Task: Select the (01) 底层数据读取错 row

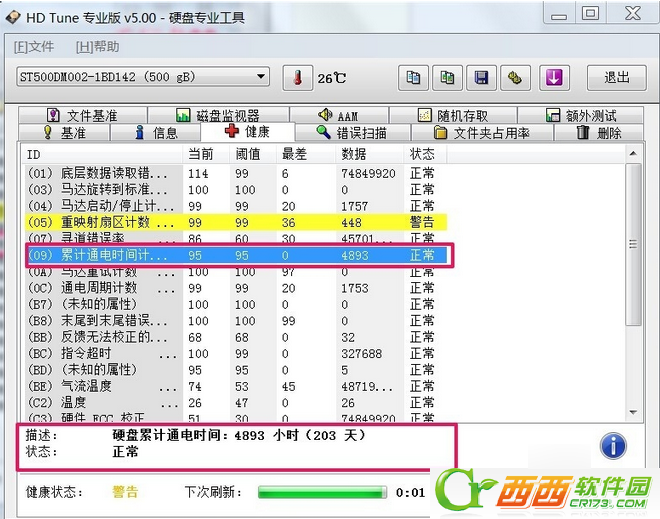Action: (x=236, y=173)
